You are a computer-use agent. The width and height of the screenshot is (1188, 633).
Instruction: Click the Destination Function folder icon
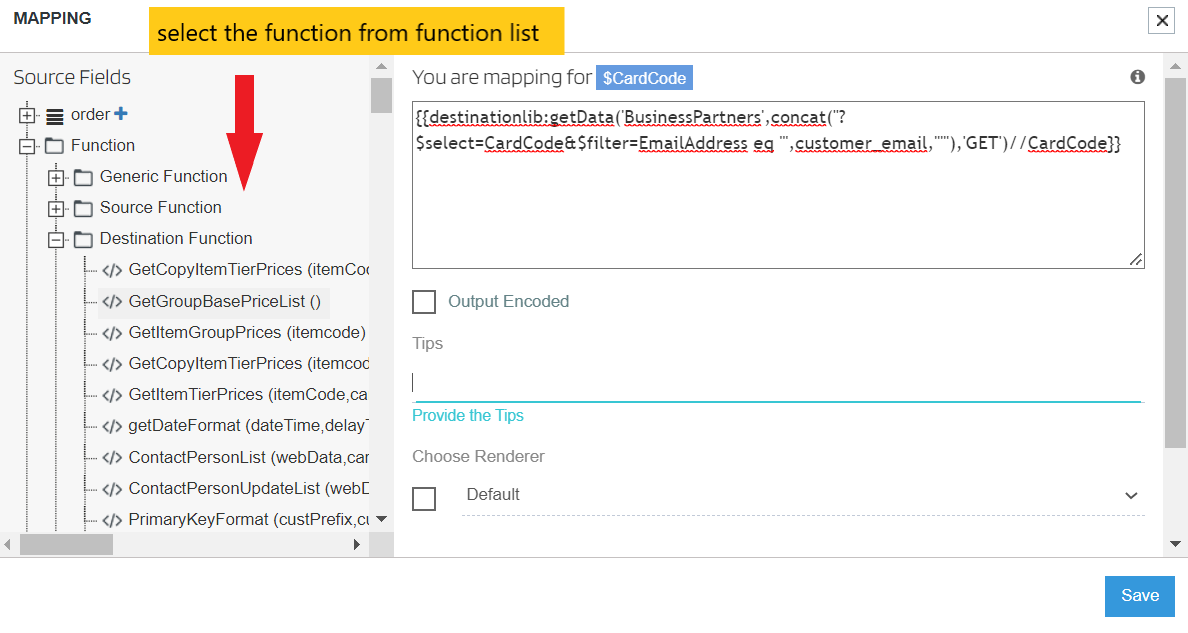(84, 239)
